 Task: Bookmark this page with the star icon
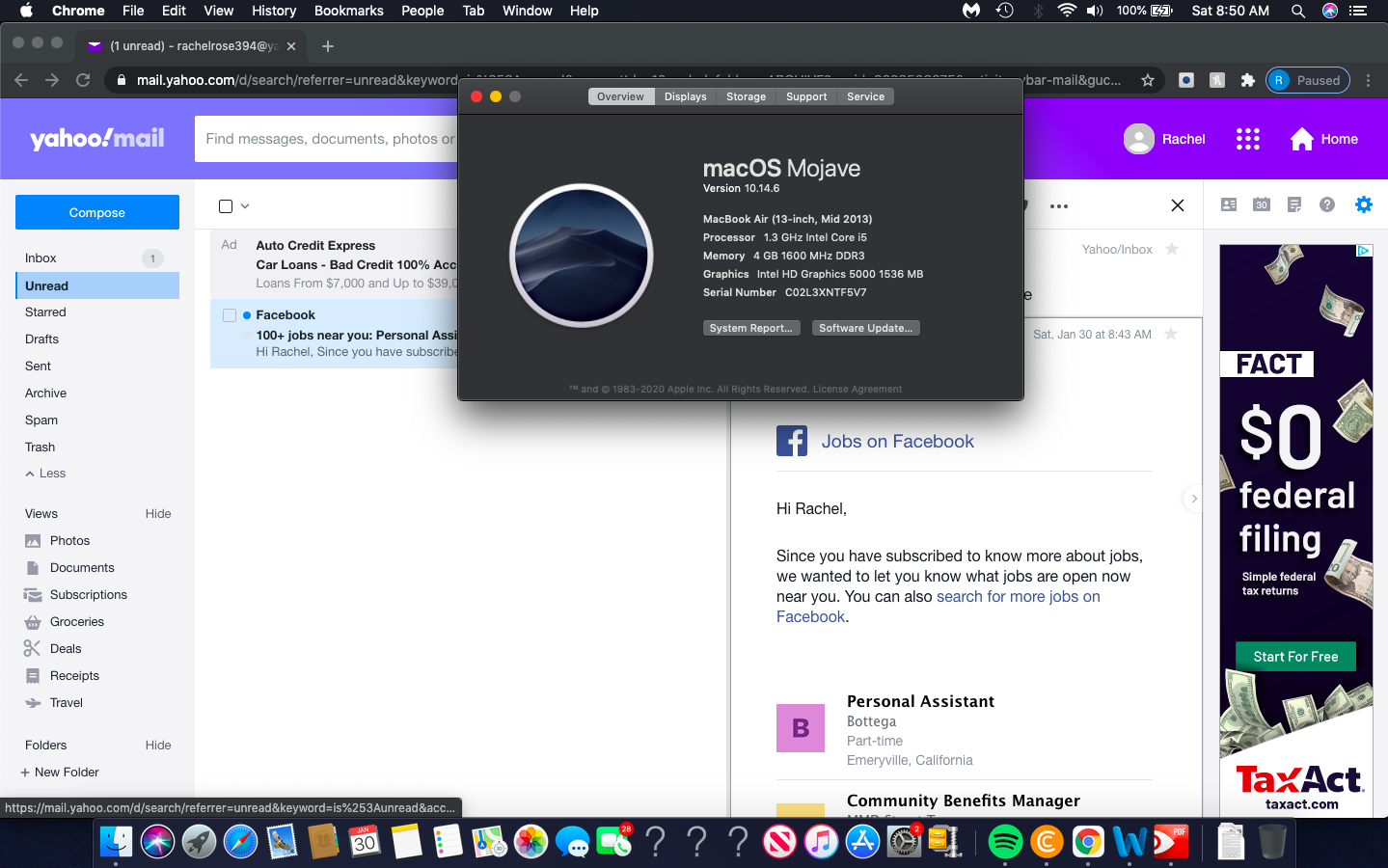[1148, 80]
